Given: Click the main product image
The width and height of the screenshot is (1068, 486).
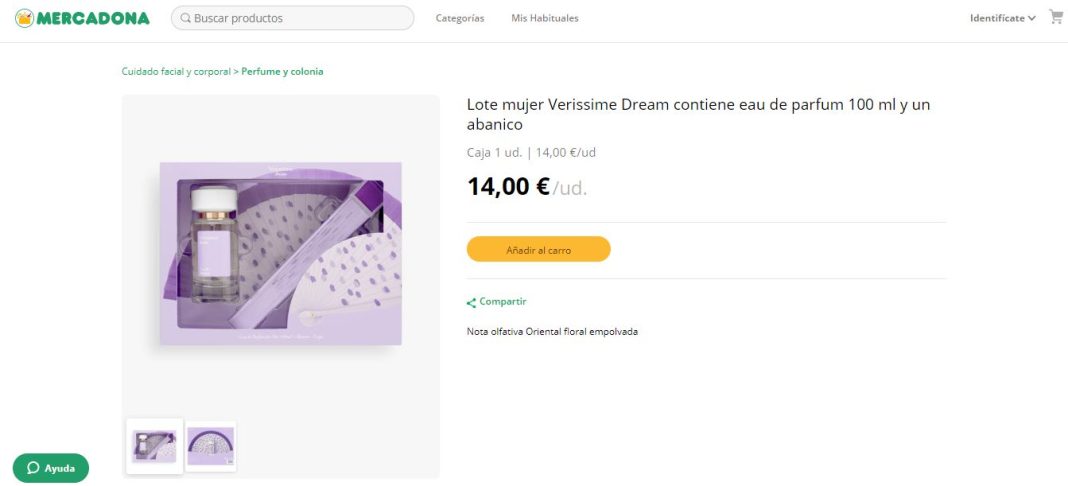Looking at the screenshot, I should point(280,255).
